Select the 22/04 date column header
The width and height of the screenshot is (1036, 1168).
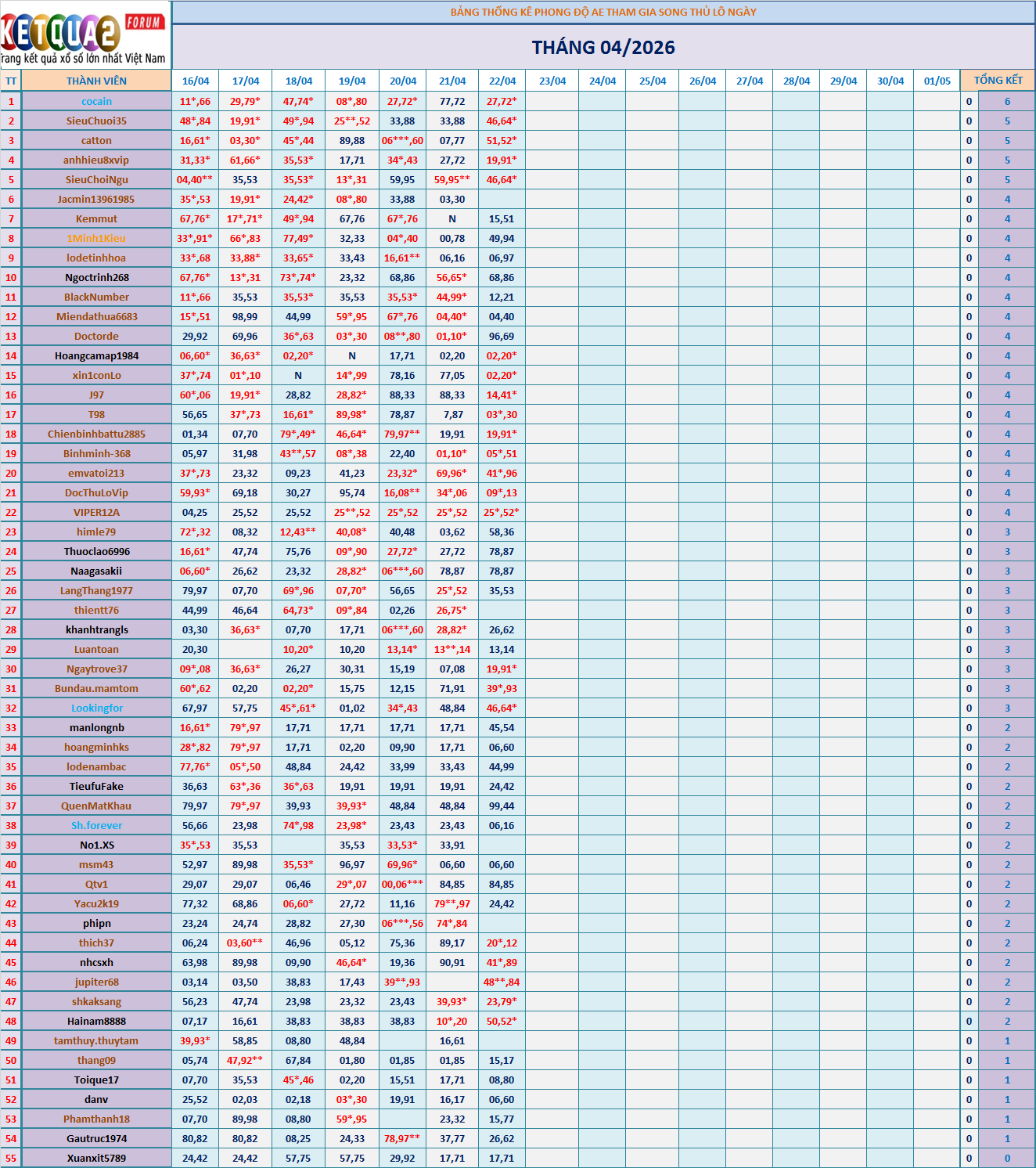point(502,81)
